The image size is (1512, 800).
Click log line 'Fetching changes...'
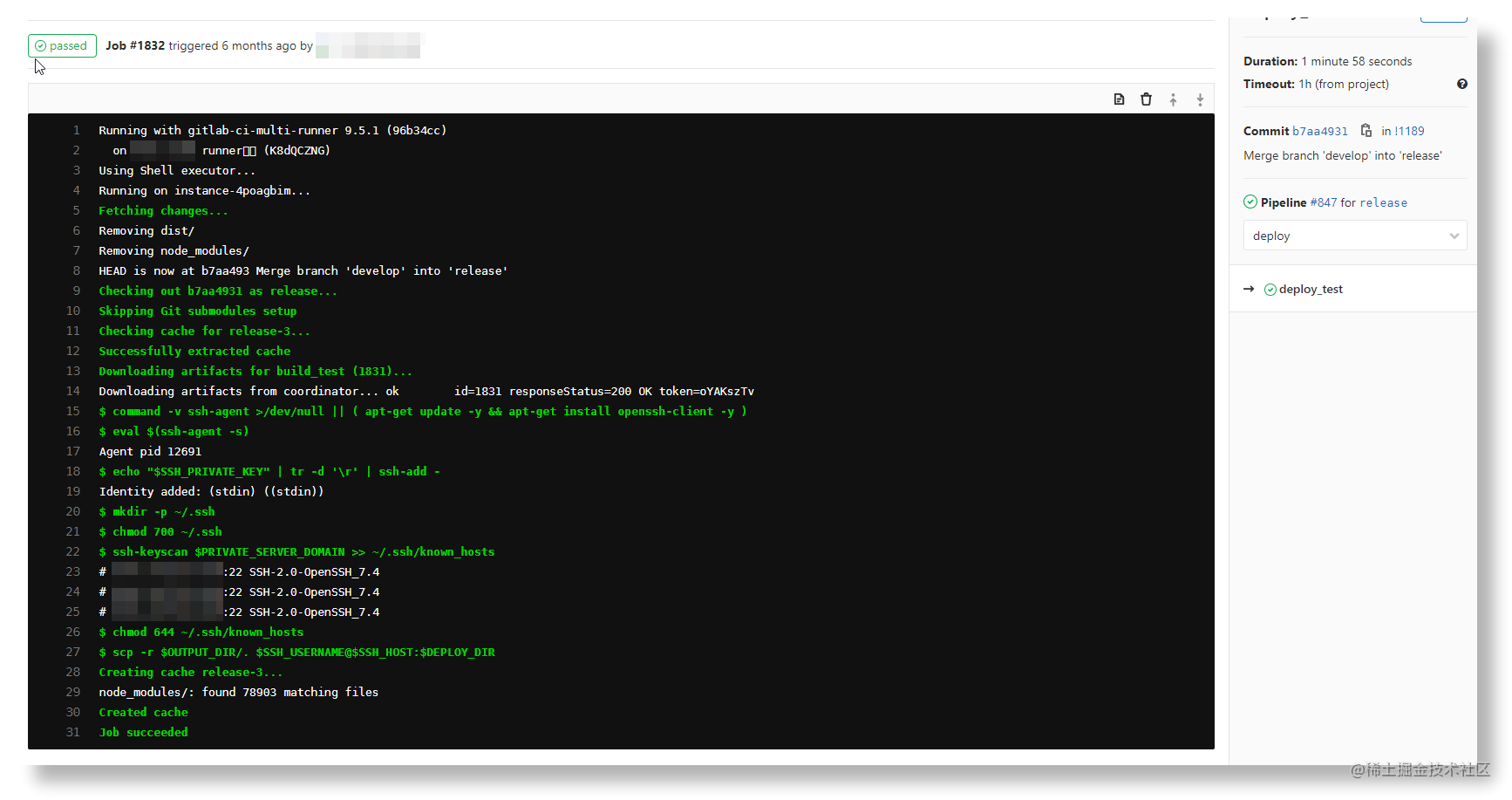click(163, 210)
